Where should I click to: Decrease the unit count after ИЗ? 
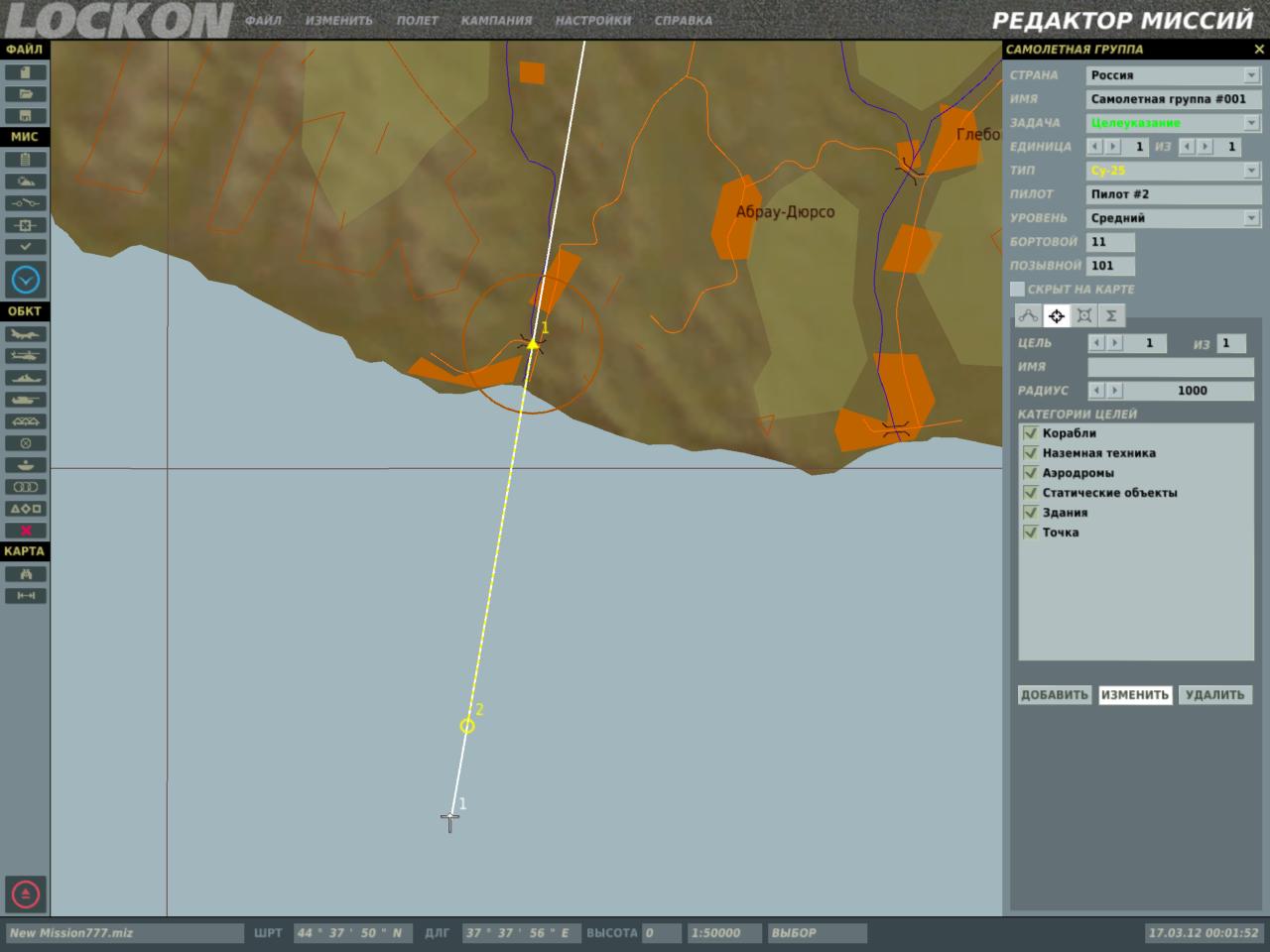pos(1189,147)
